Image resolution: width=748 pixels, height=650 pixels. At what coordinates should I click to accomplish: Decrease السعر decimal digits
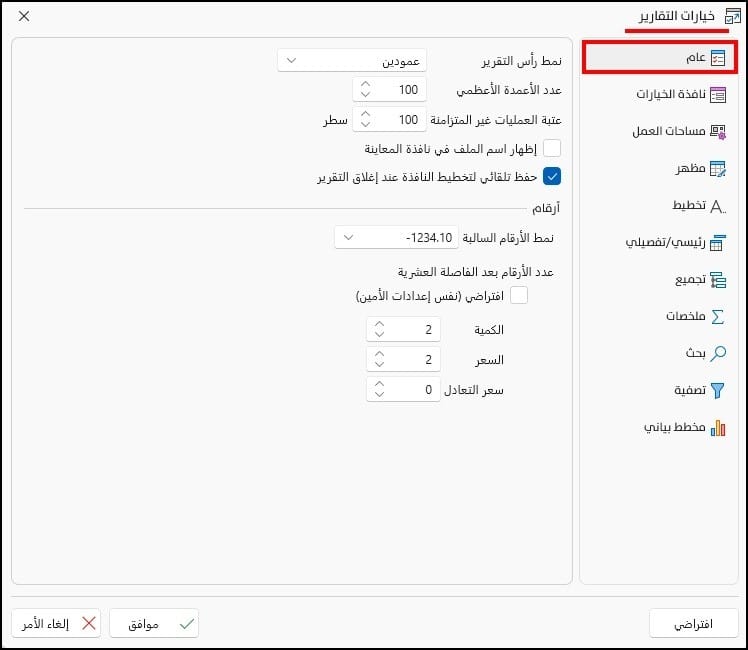click(x=379, y=364)
